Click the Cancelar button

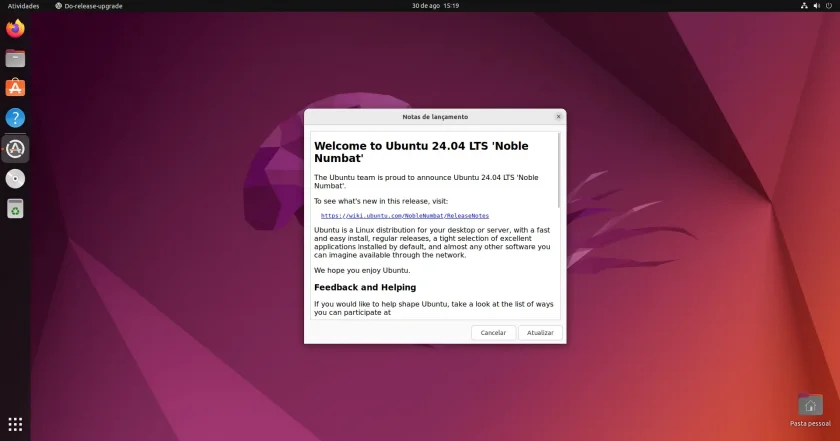pos(493,333)
